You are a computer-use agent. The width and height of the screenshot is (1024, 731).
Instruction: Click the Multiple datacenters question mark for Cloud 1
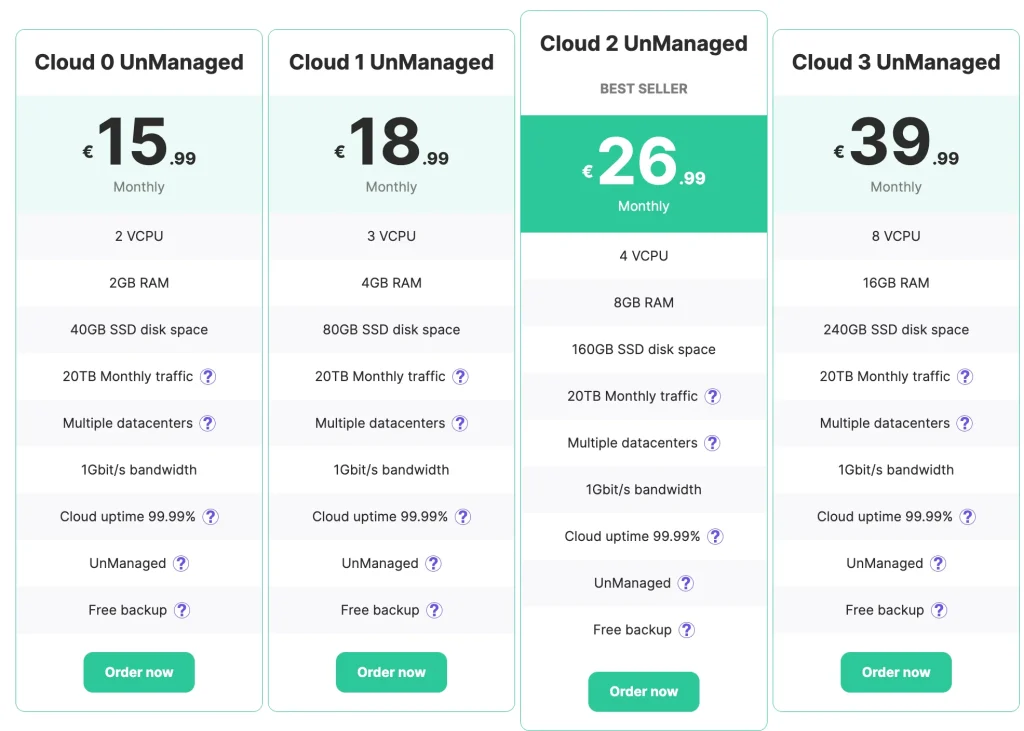pyautogui.click(x=459, y=423)
